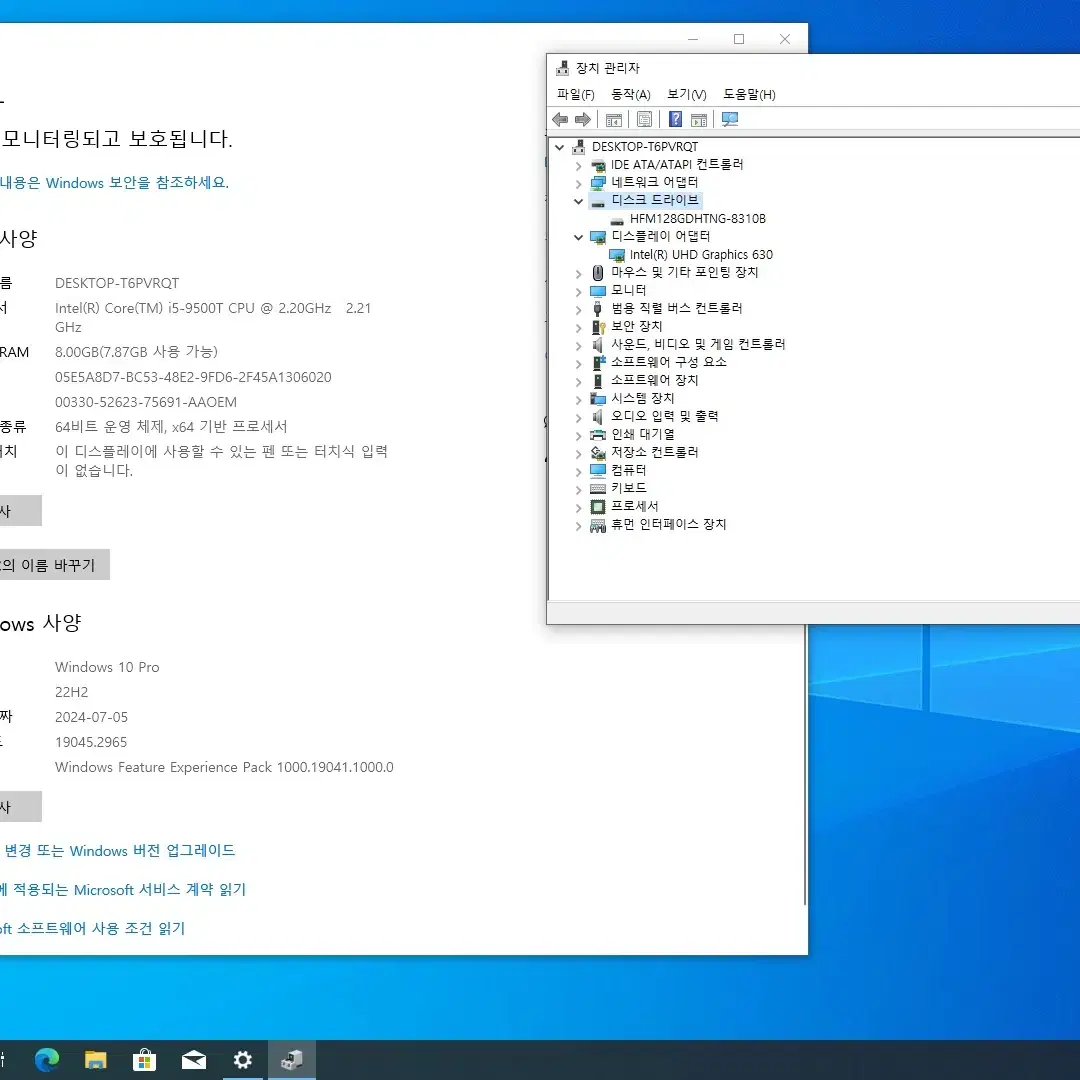Toggle the console tree pane toolbar icon
This screenshot has height=1080, width=1080.
614,119
